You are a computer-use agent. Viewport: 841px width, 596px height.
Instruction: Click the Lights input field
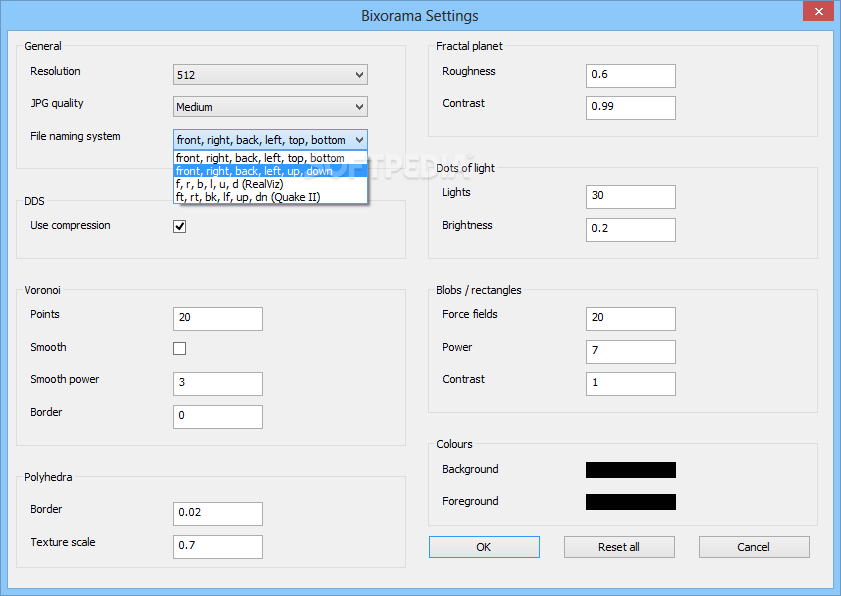pyautogui.click(x=631, y=197)
